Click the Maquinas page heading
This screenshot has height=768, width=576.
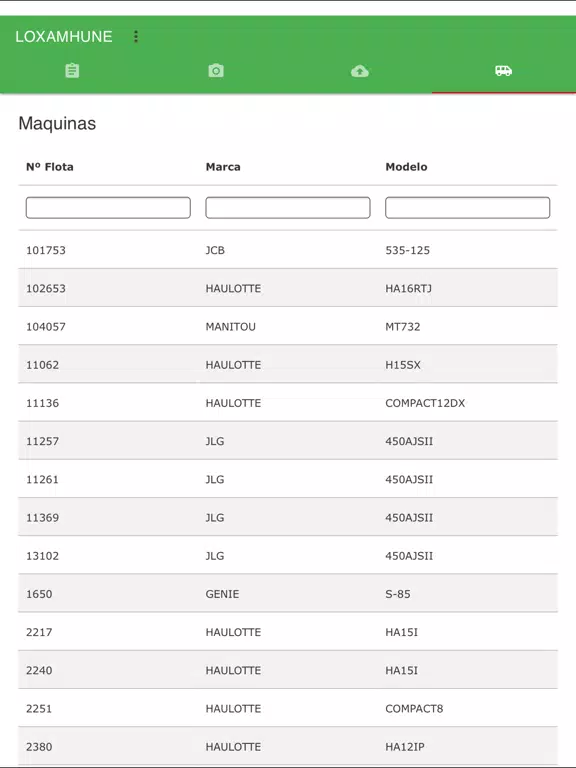(x=57, y=123)
